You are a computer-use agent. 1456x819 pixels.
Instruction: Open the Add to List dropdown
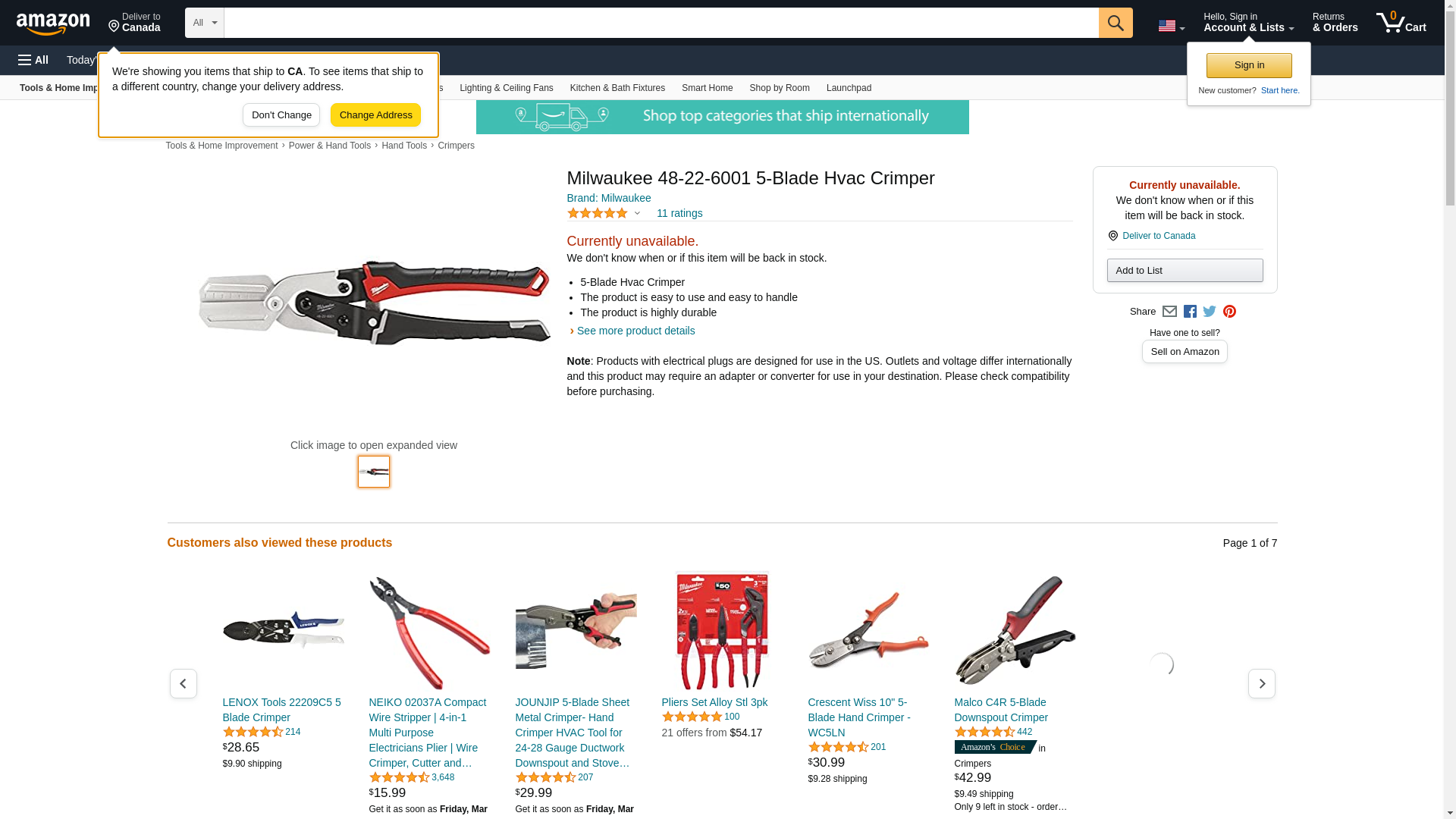(x=1185, y=271)
